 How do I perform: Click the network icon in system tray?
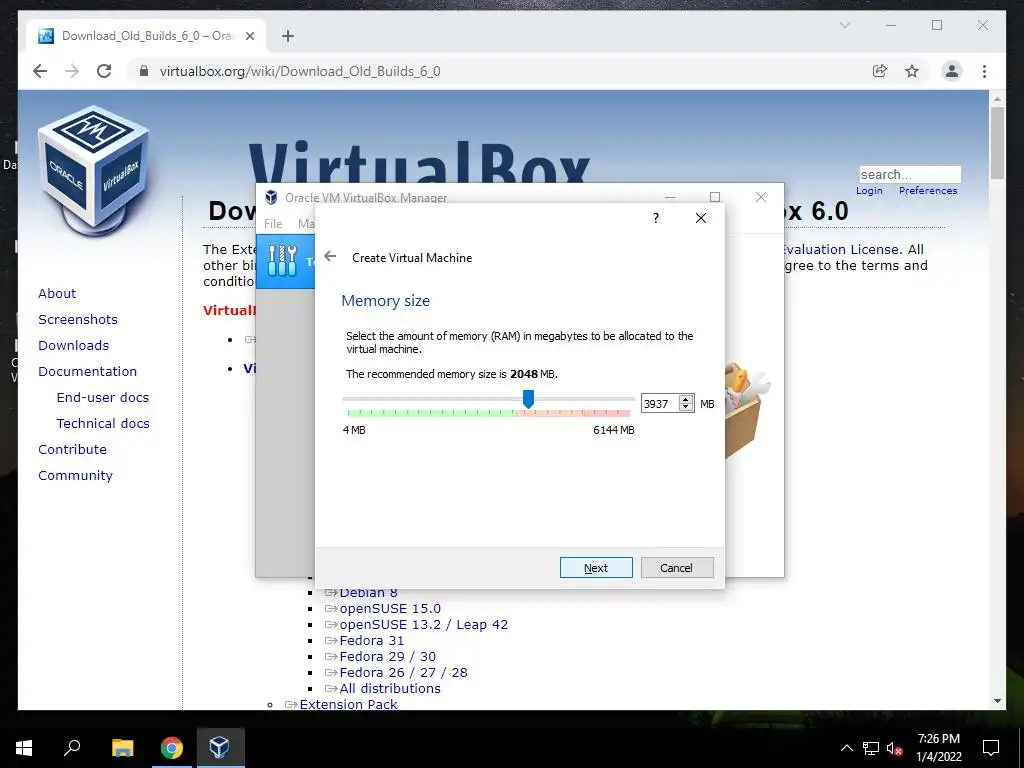pyautogui.click(x=871, y=748)
